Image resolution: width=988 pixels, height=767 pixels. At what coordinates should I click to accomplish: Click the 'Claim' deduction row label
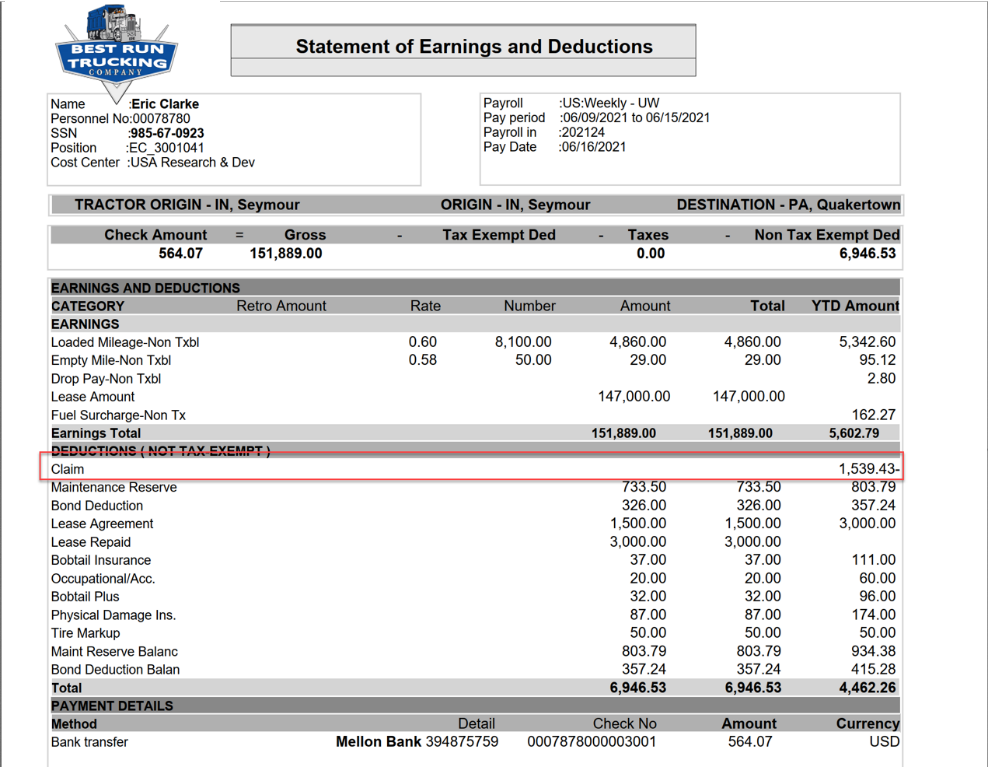(67, 470)
